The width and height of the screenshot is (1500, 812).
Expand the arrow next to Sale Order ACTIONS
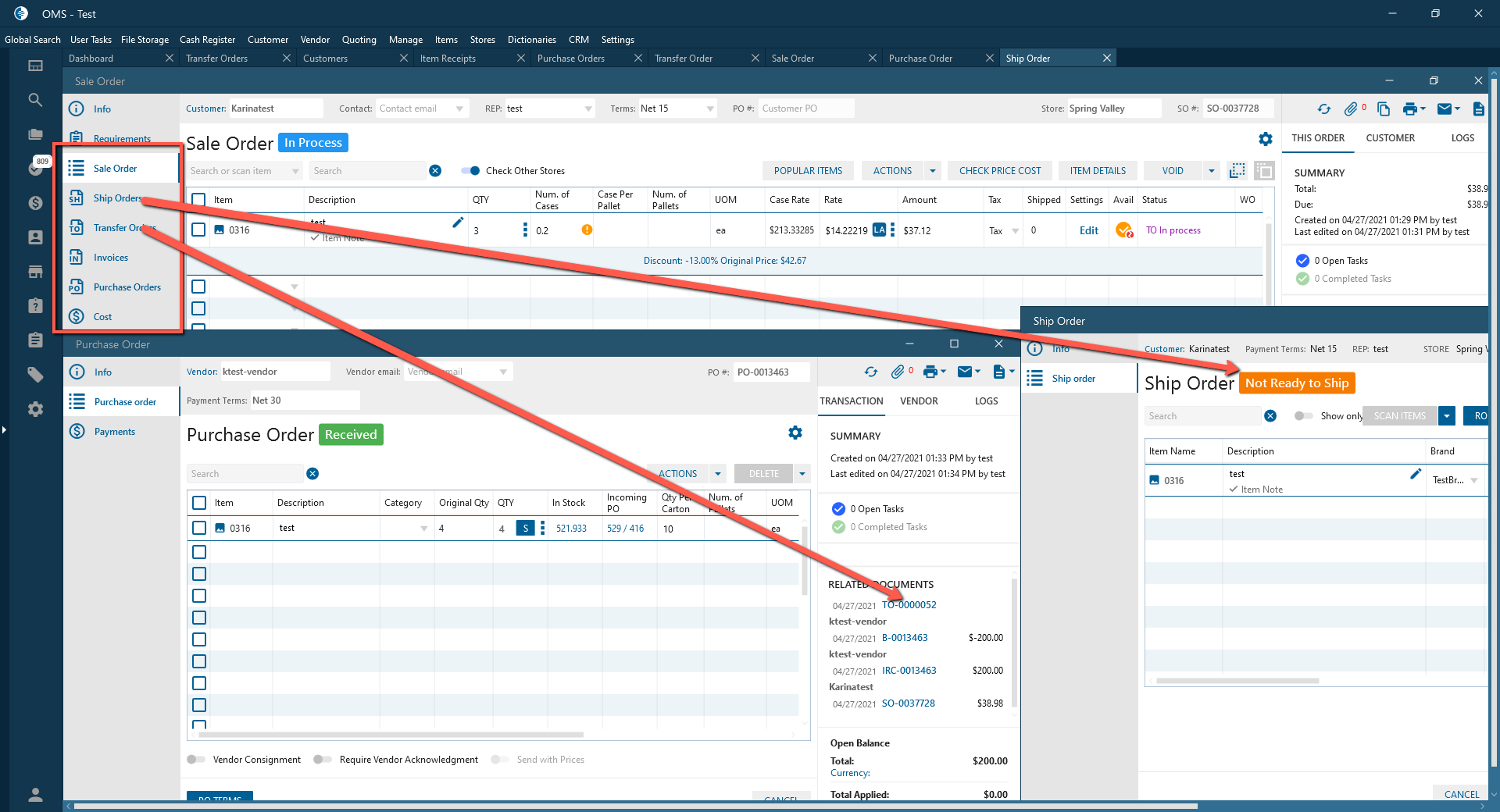point(932,171)
